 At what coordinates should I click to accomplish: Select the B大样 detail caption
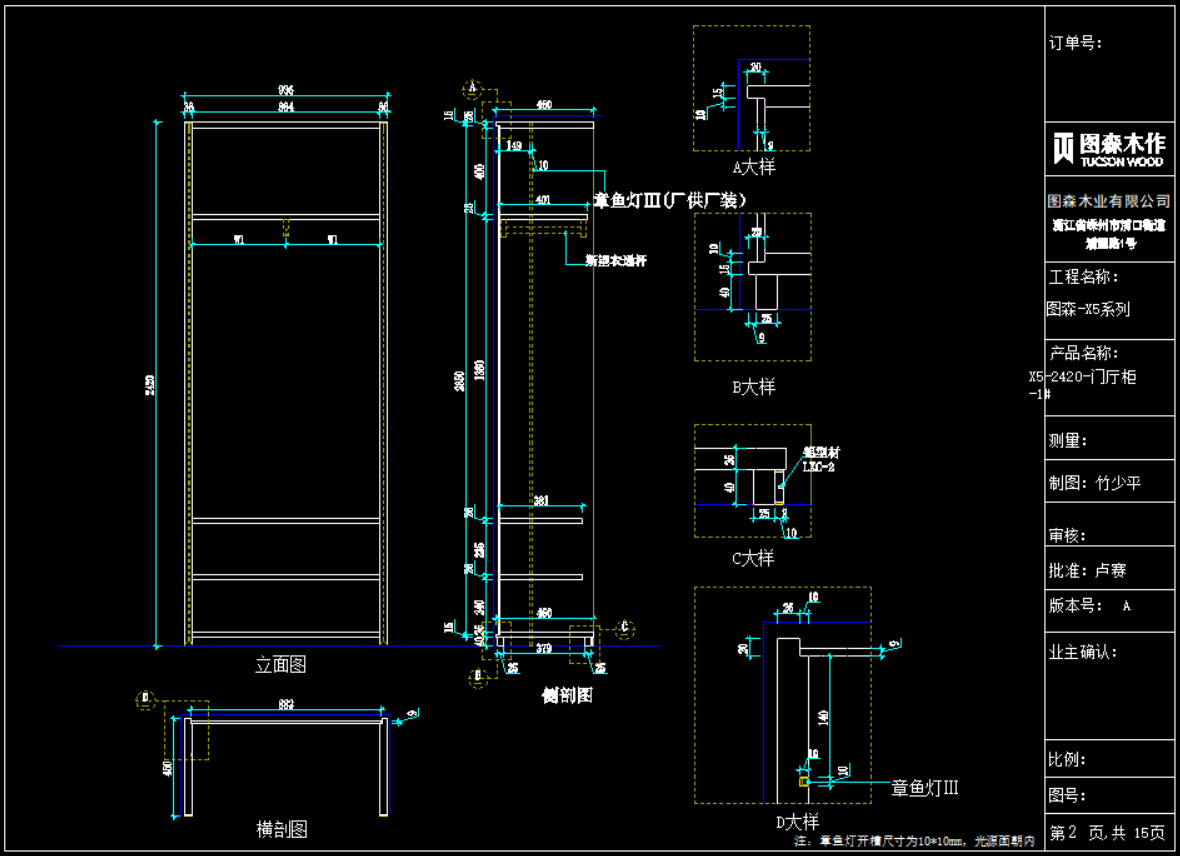click(753, 387)
